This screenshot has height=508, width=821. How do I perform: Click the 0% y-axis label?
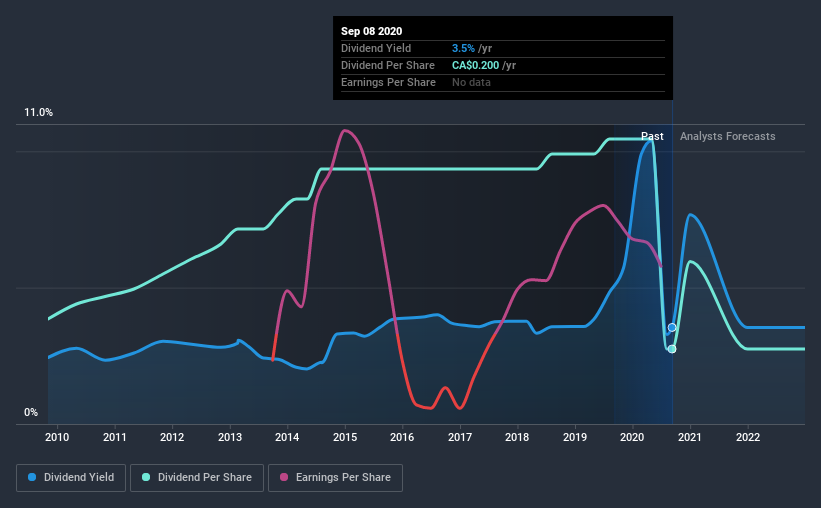[x=31, y=413]
